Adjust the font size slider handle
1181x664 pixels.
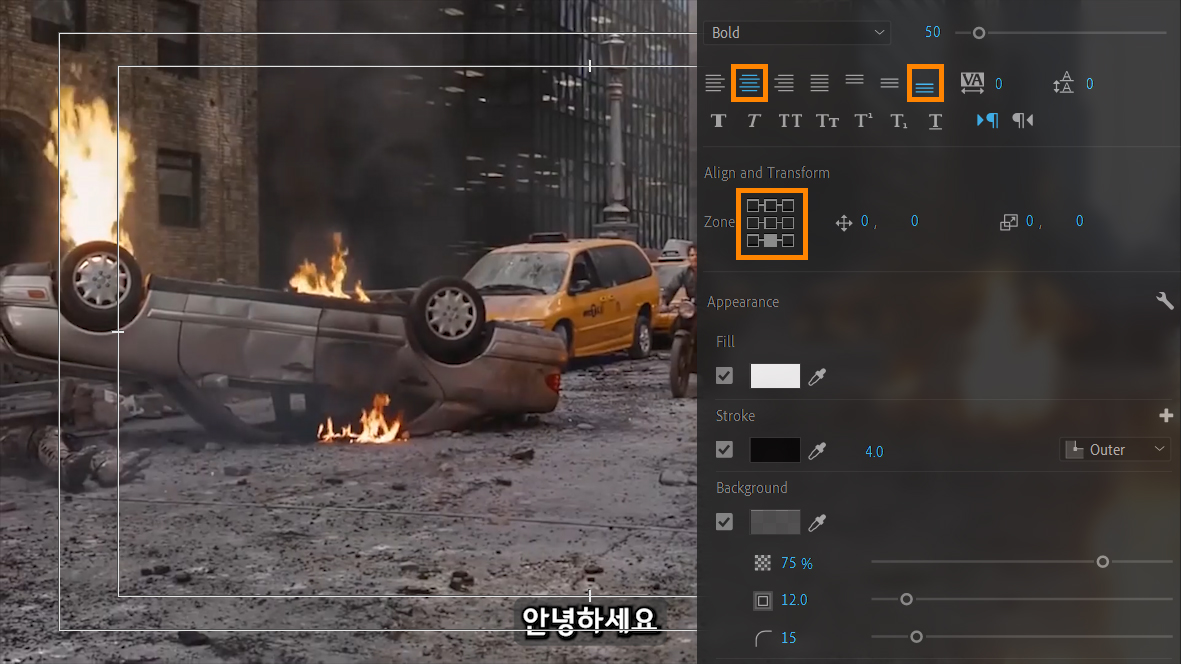tap(978, 33)
